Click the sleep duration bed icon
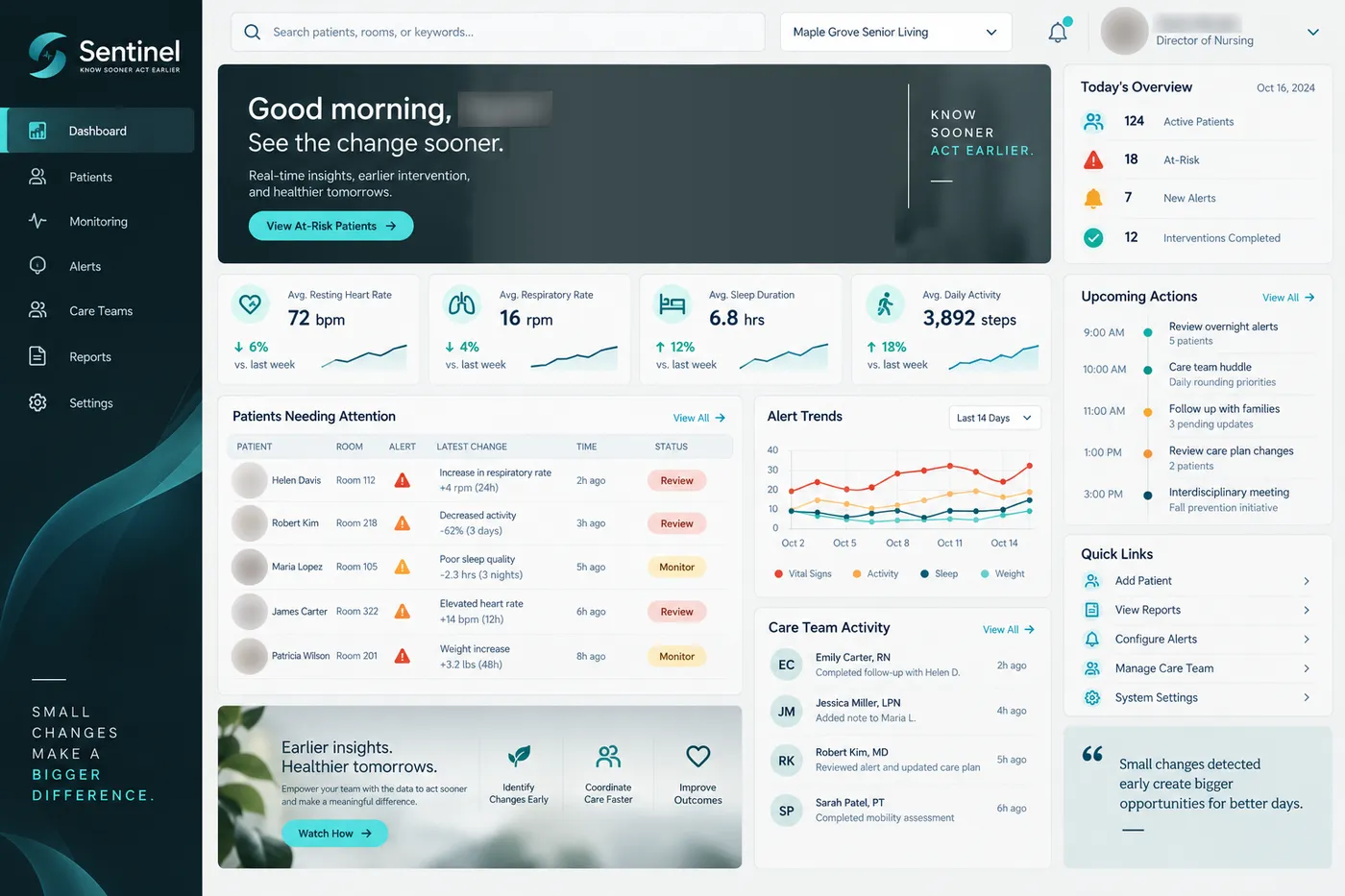The width and height of the screenshot is (1345, 896). point(672,304)
